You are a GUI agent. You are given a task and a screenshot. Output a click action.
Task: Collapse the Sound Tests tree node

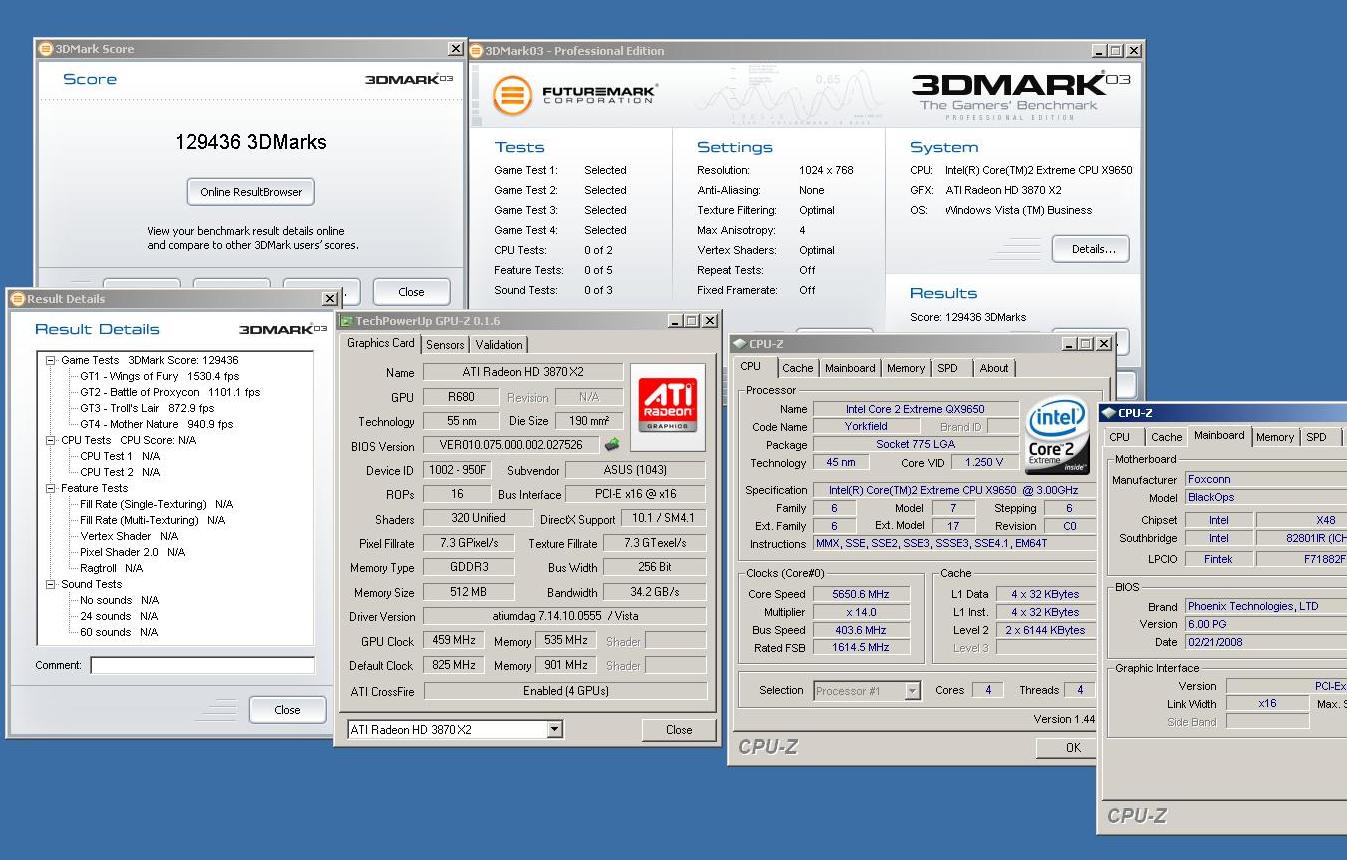(x=51, y=584)
